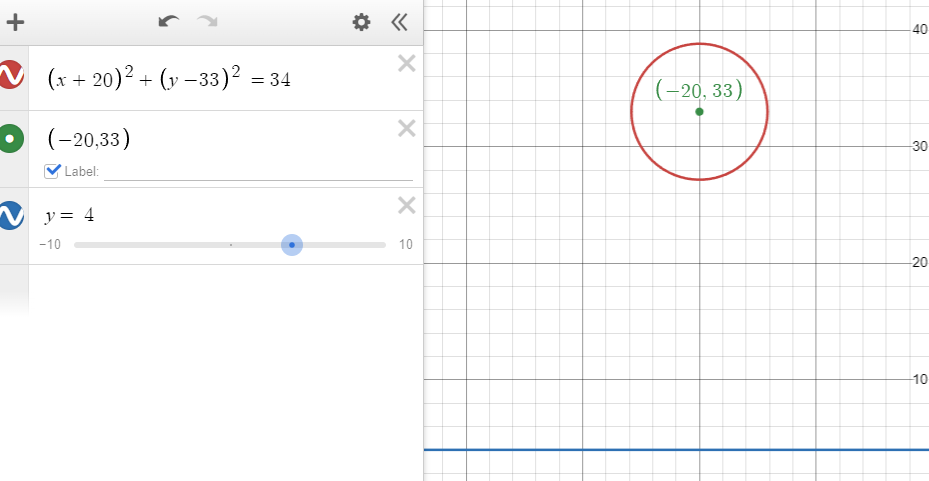Delete the y = 4 expression

pyautogui.click(x=406, y=205)
